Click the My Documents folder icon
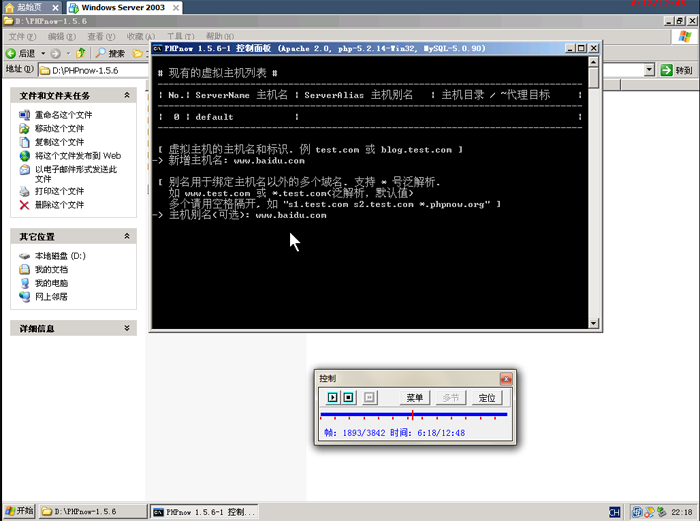 pos(24,270)
